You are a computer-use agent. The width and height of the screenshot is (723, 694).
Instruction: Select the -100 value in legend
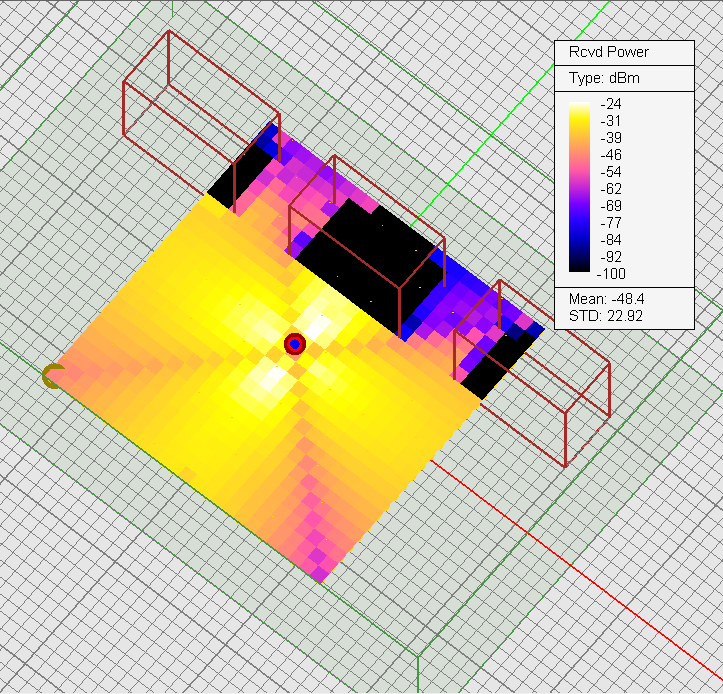[613, 273]
